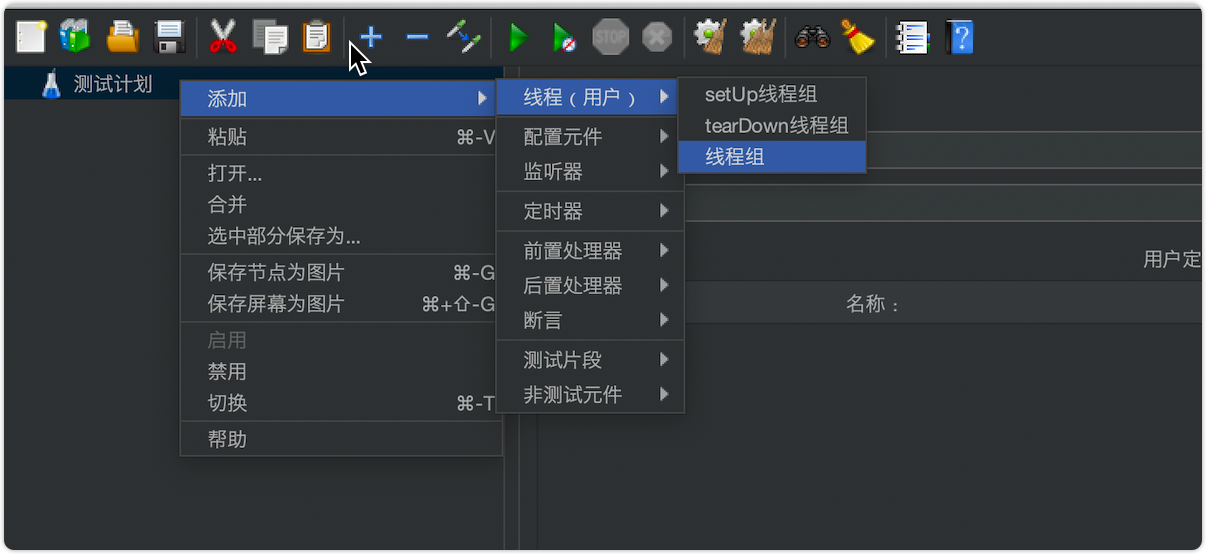
Task: Choose 切换 in context menu
Action: click(x=339, y=403)
